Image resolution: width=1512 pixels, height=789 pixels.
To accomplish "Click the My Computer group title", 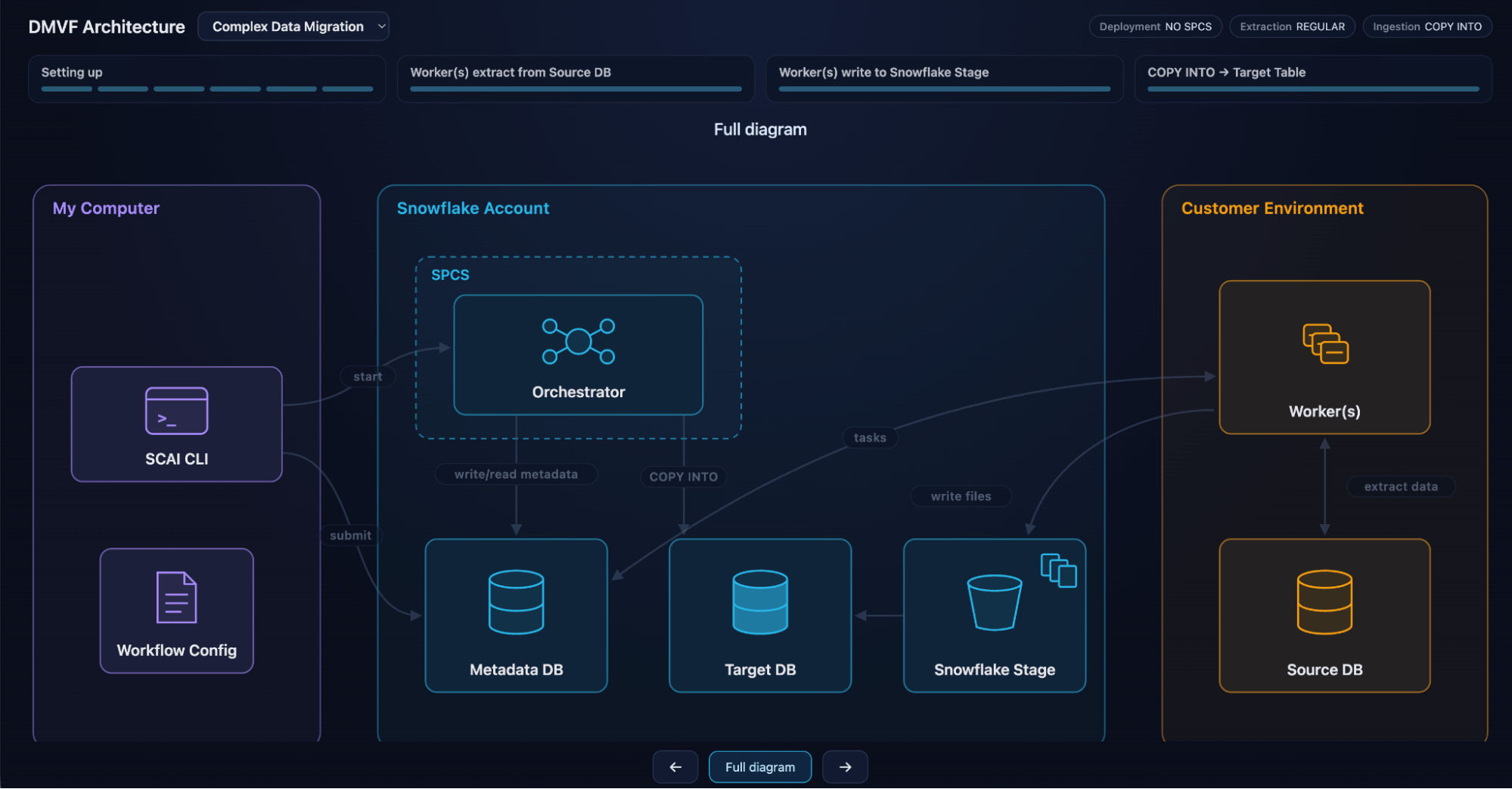I will point(106,208).
